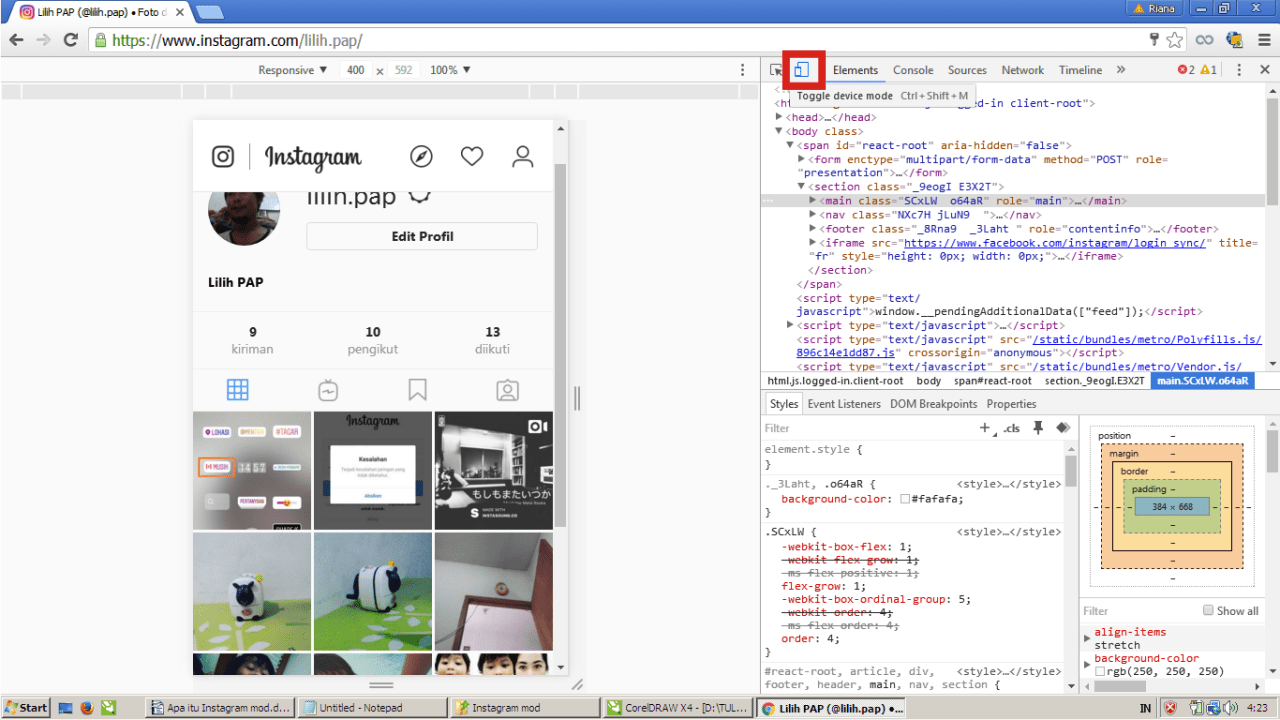Open the facebook login_sync iframe link
1280x720 pixels.
[x=1057, y=242]
